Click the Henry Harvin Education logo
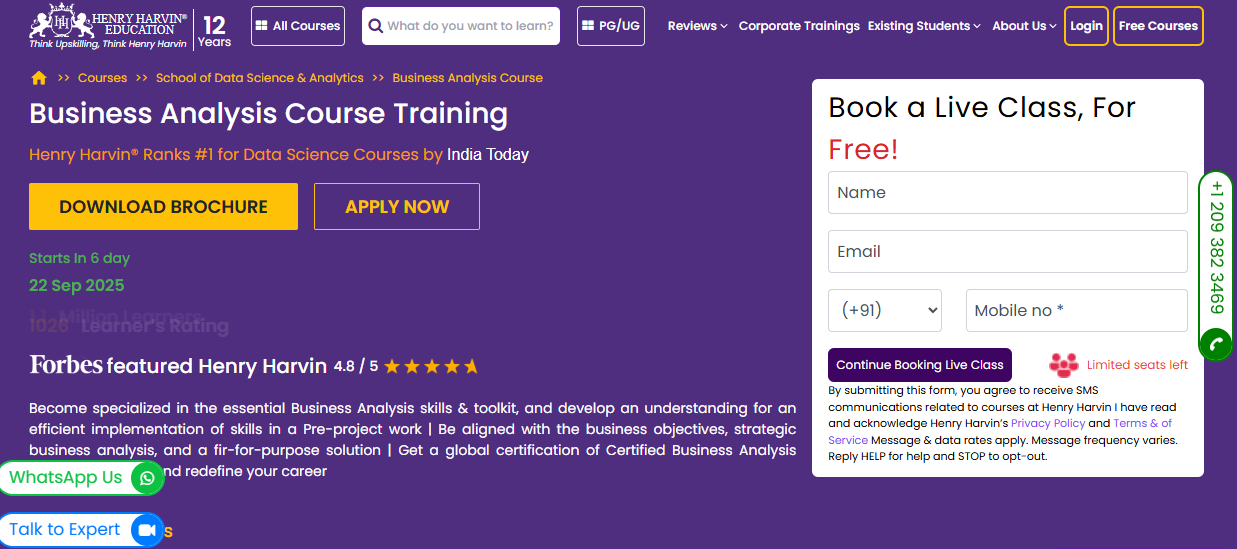Screen dimensions: 1237x549 click(108, 27)
